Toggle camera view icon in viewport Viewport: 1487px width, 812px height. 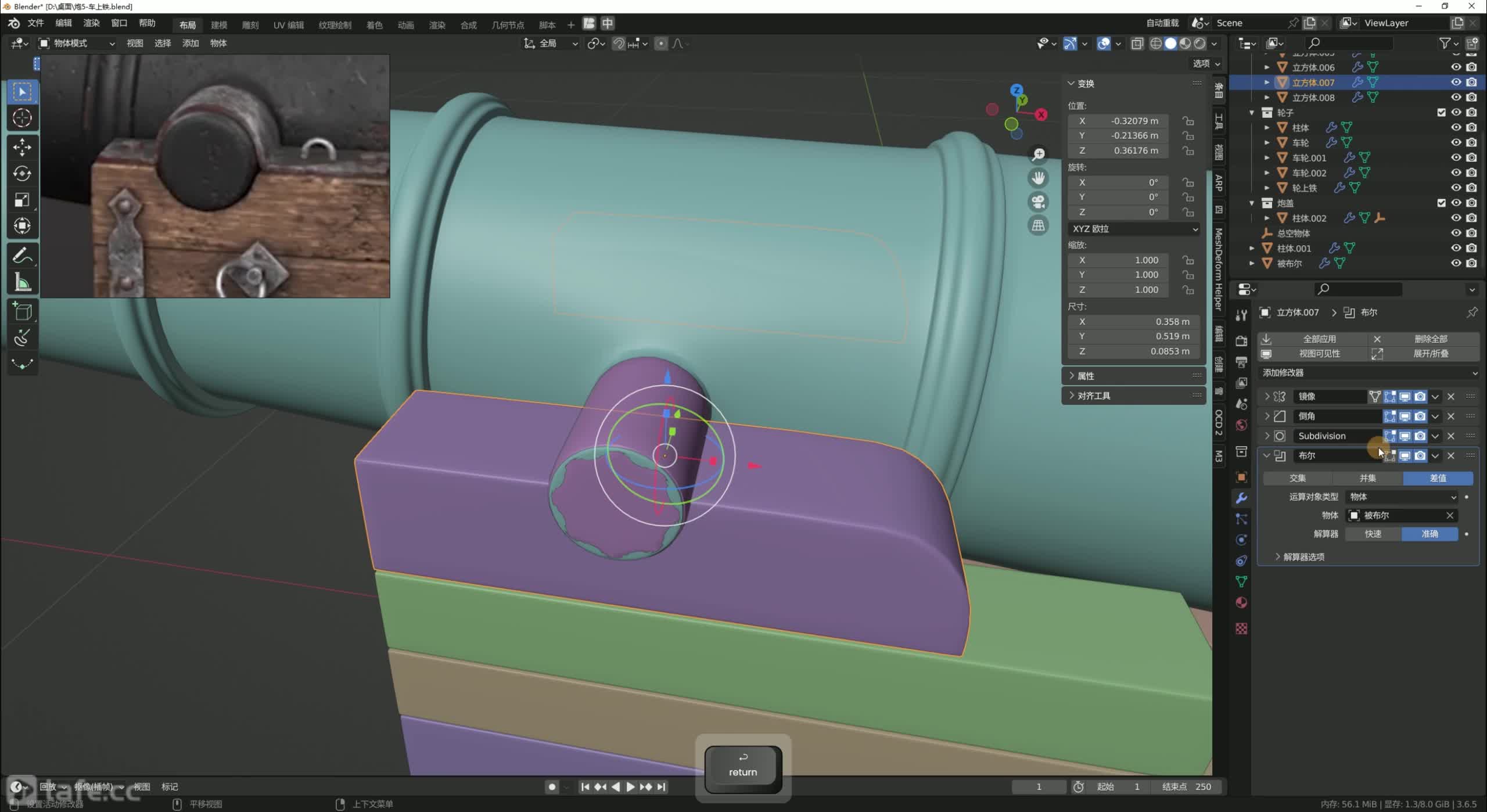tap(1038, 202)
